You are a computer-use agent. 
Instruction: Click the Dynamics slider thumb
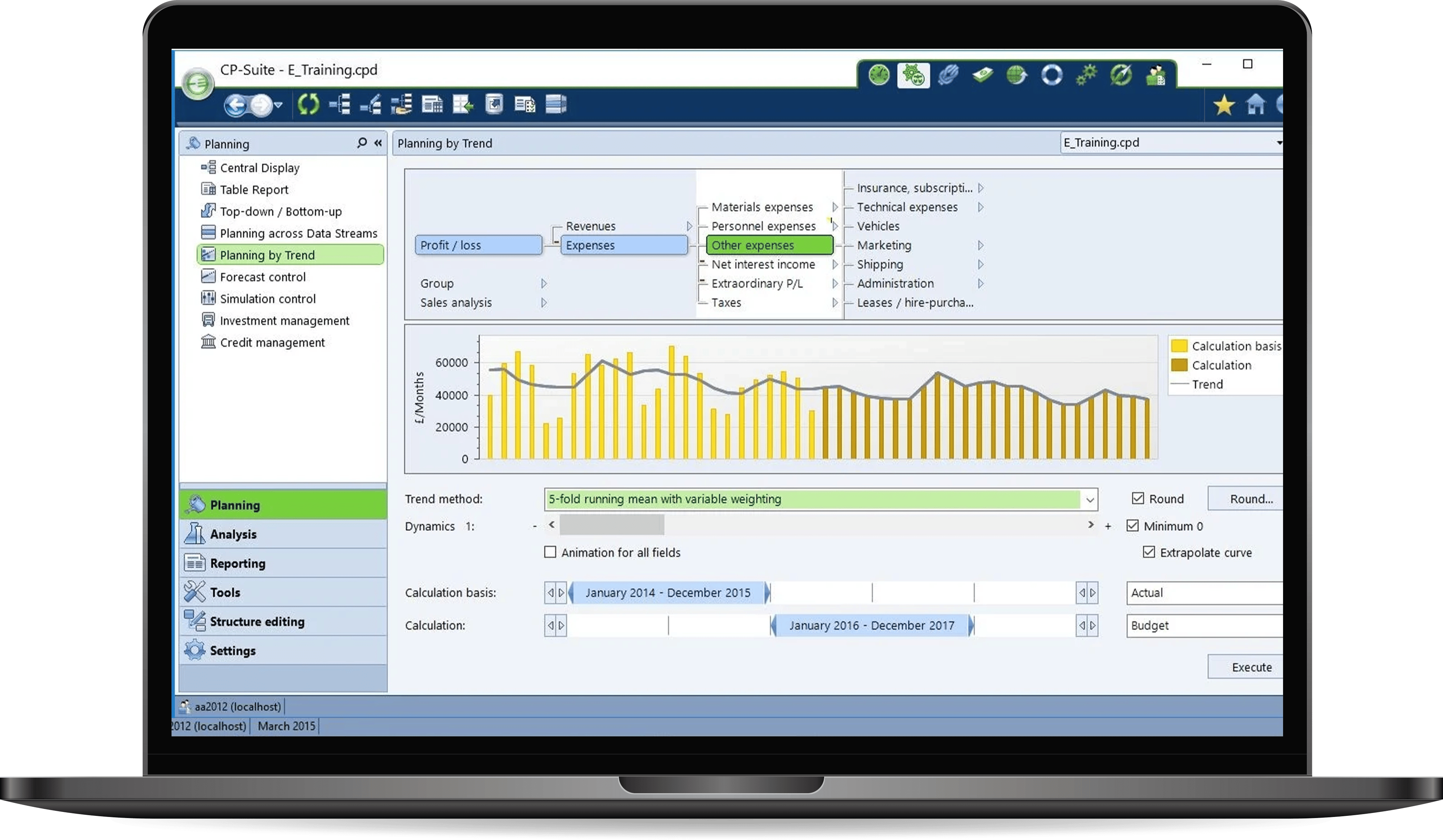612,525
